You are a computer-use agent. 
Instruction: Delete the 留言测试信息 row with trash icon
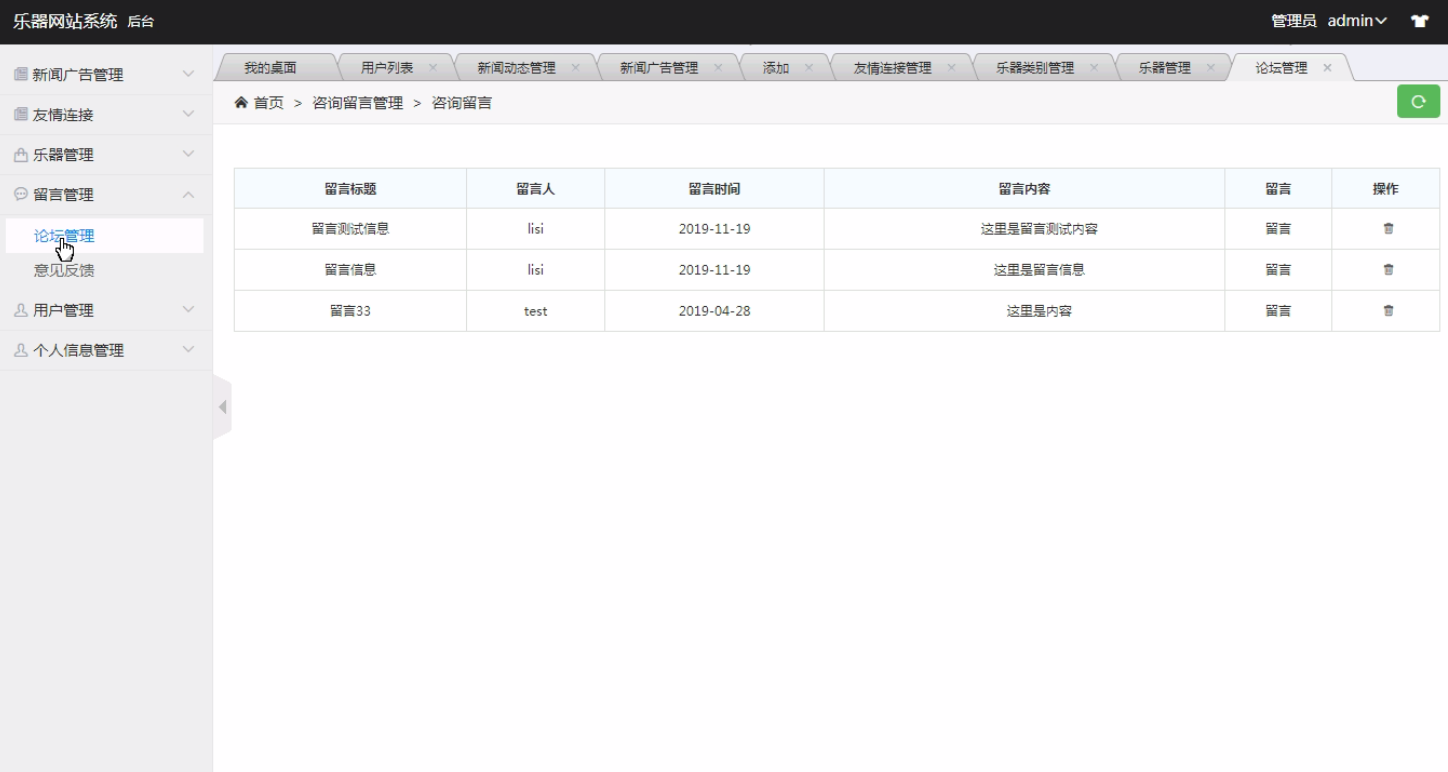click(1388, 229)
